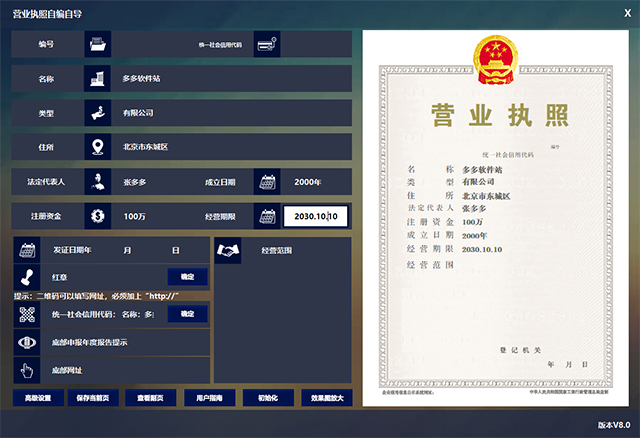Click the calendar icon for 成立日期
Image resolution: width=640 pixels, height=438 pixels.
[x=267, y=182]
